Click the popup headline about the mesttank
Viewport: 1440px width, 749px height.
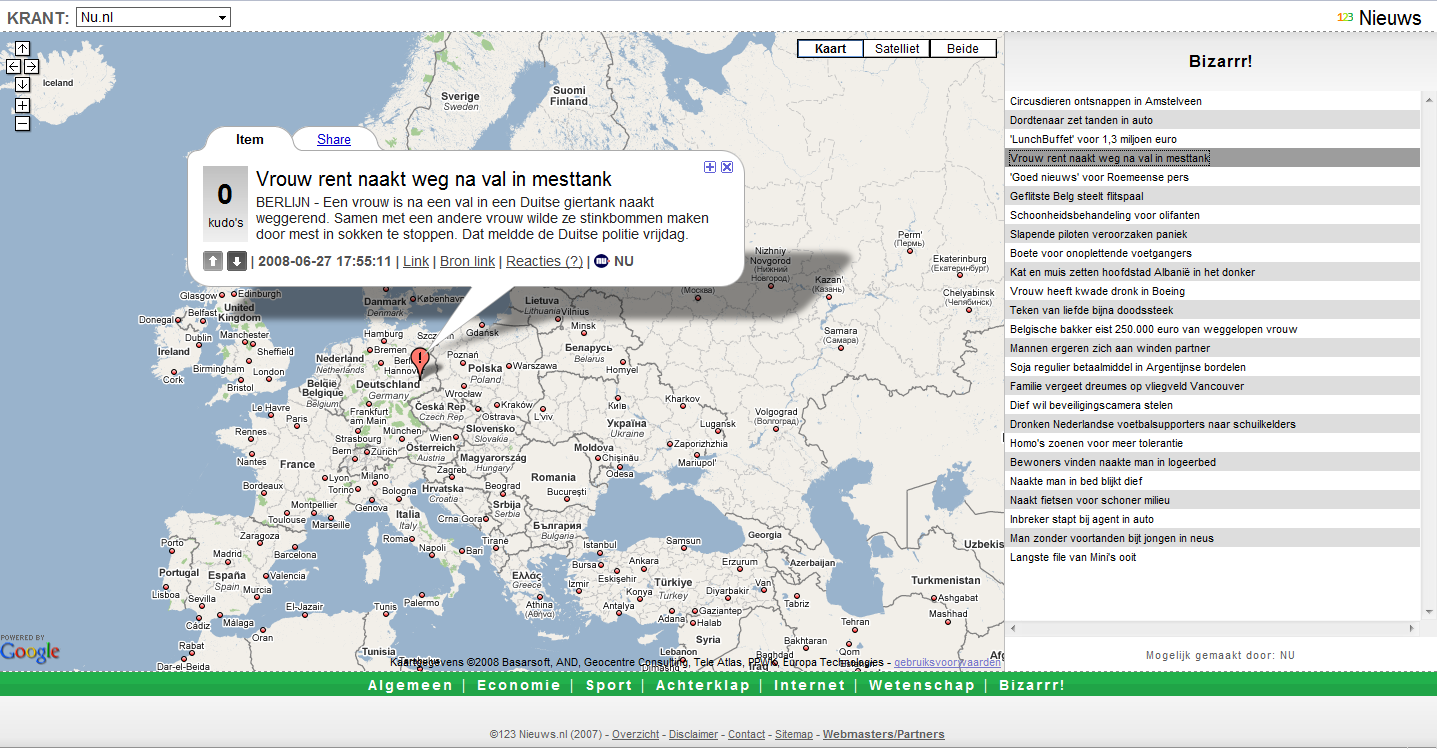click(x=434, y=179)
